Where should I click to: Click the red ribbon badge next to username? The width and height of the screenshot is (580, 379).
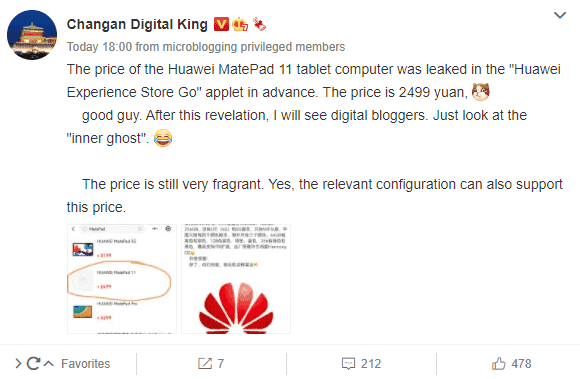(259, 24)
